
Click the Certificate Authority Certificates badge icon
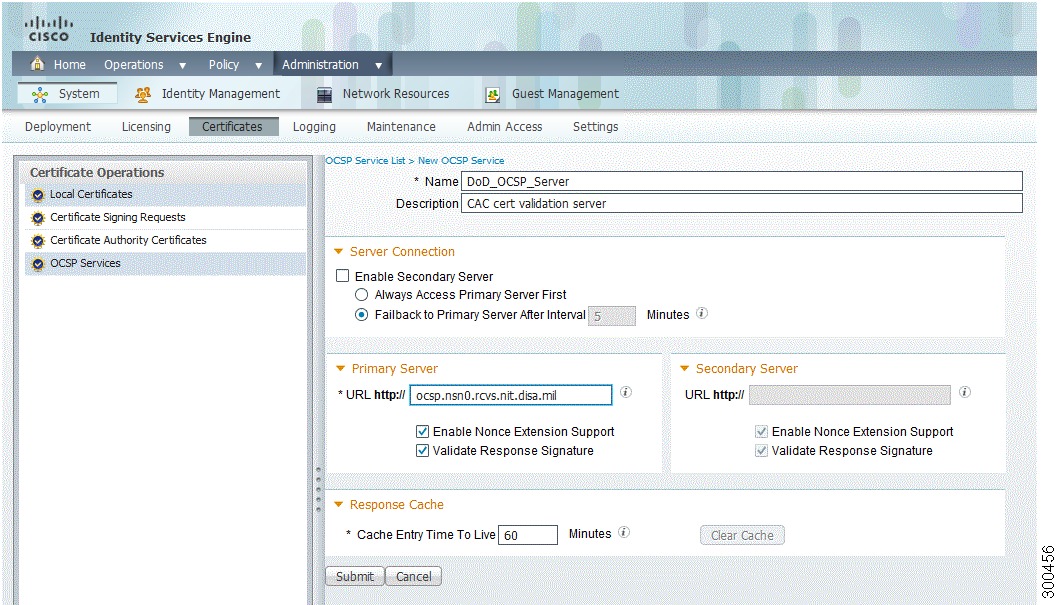click(x=38, y=241)
